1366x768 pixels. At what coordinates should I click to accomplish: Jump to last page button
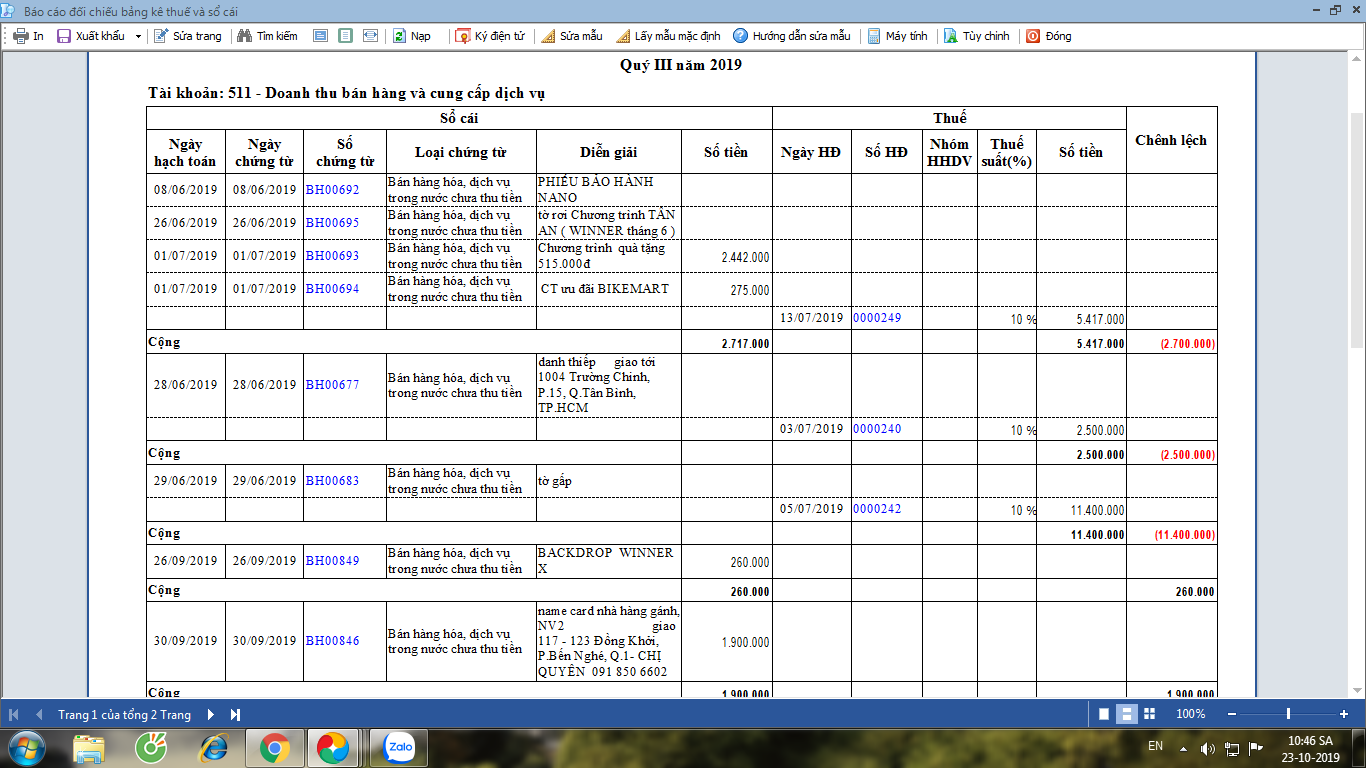pos(236,715)
